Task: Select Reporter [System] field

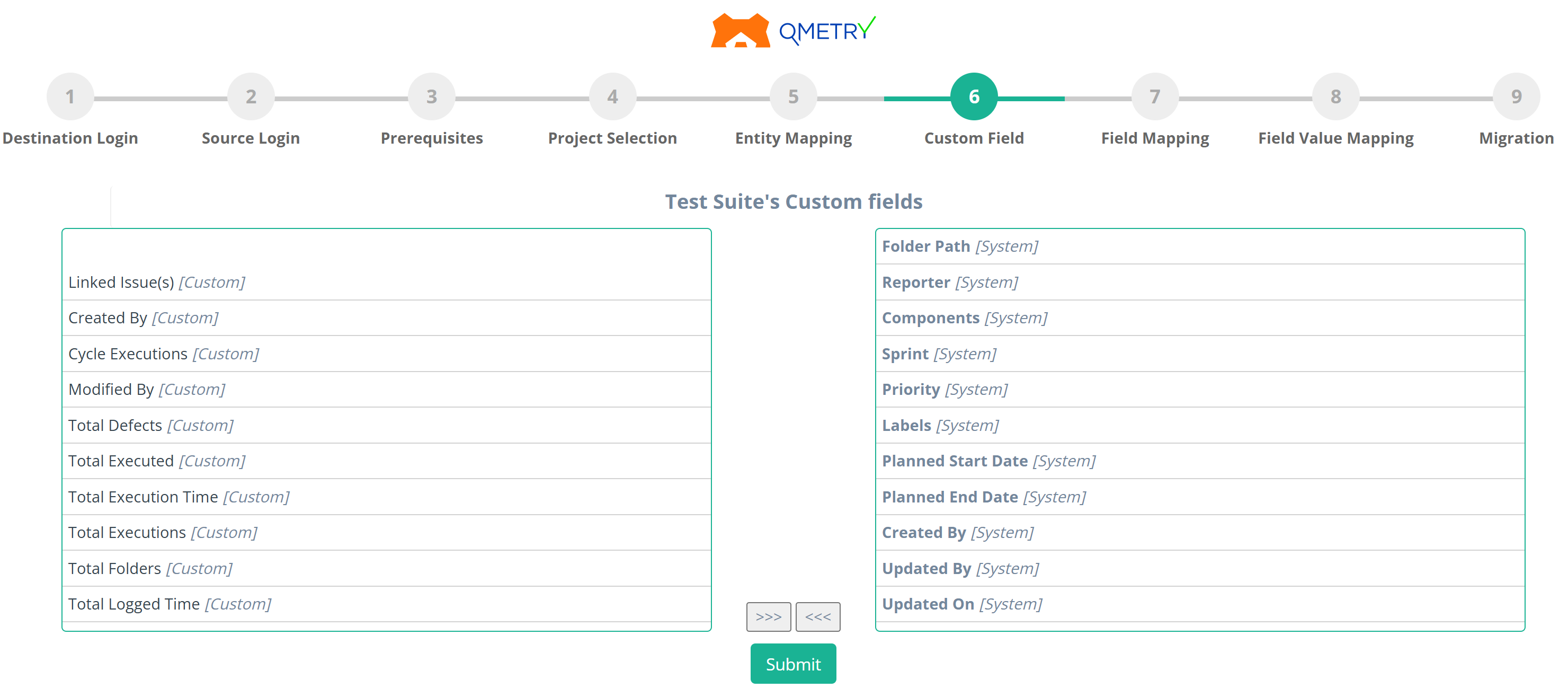Action: point(1200,282)
